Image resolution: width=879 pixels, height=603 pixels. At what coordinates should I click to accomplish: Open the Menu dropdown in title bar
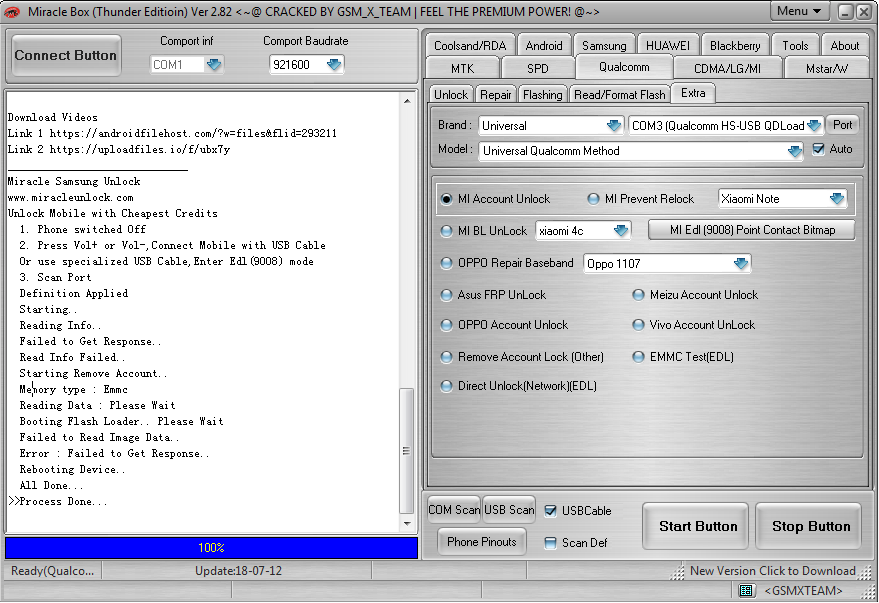coord(799,11)
